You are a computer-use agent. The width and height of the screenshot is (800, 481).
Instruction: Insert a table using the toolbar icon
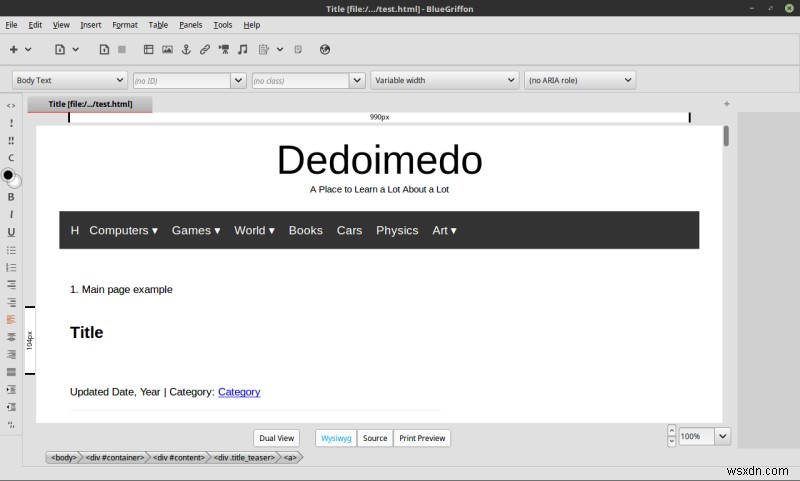149,49
